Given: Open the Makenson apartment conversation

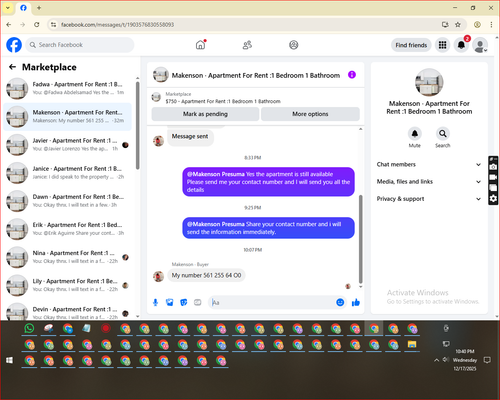Looking at the screenshot, I should 67,117.
